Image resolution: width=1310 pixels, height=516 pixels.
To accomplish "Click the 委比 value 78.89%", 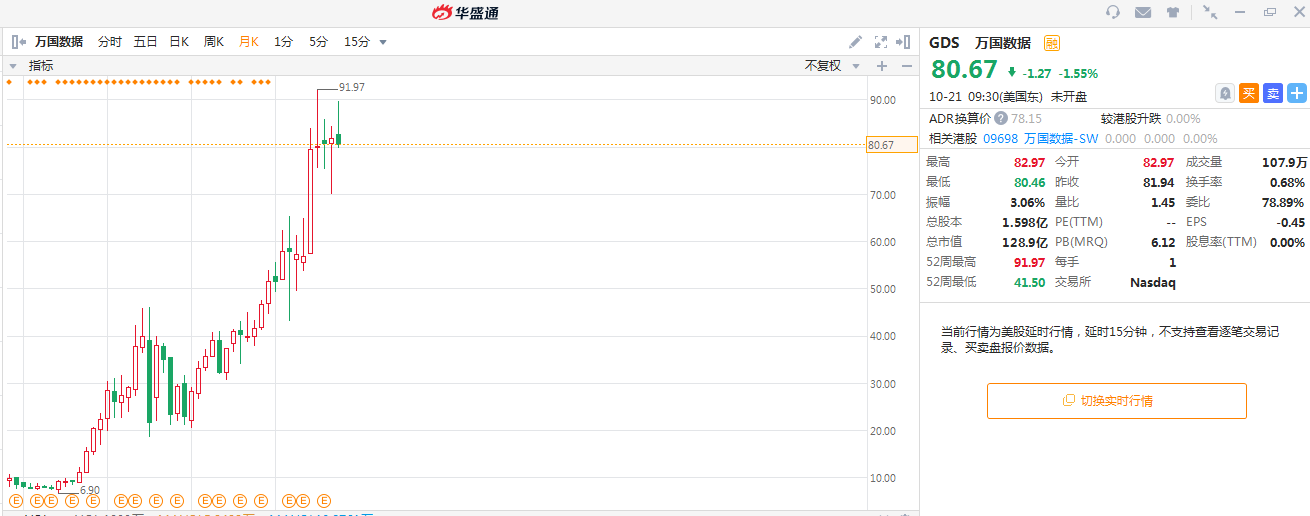I will pos(1283,202).
